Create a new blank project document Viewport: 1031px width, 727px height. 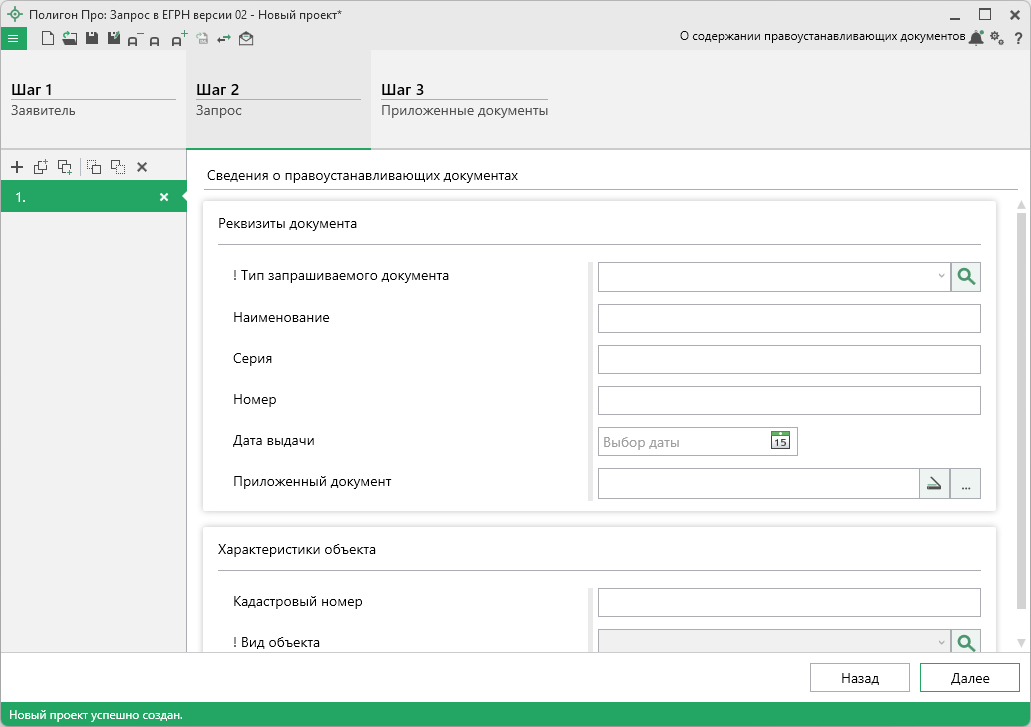(47, 39)
